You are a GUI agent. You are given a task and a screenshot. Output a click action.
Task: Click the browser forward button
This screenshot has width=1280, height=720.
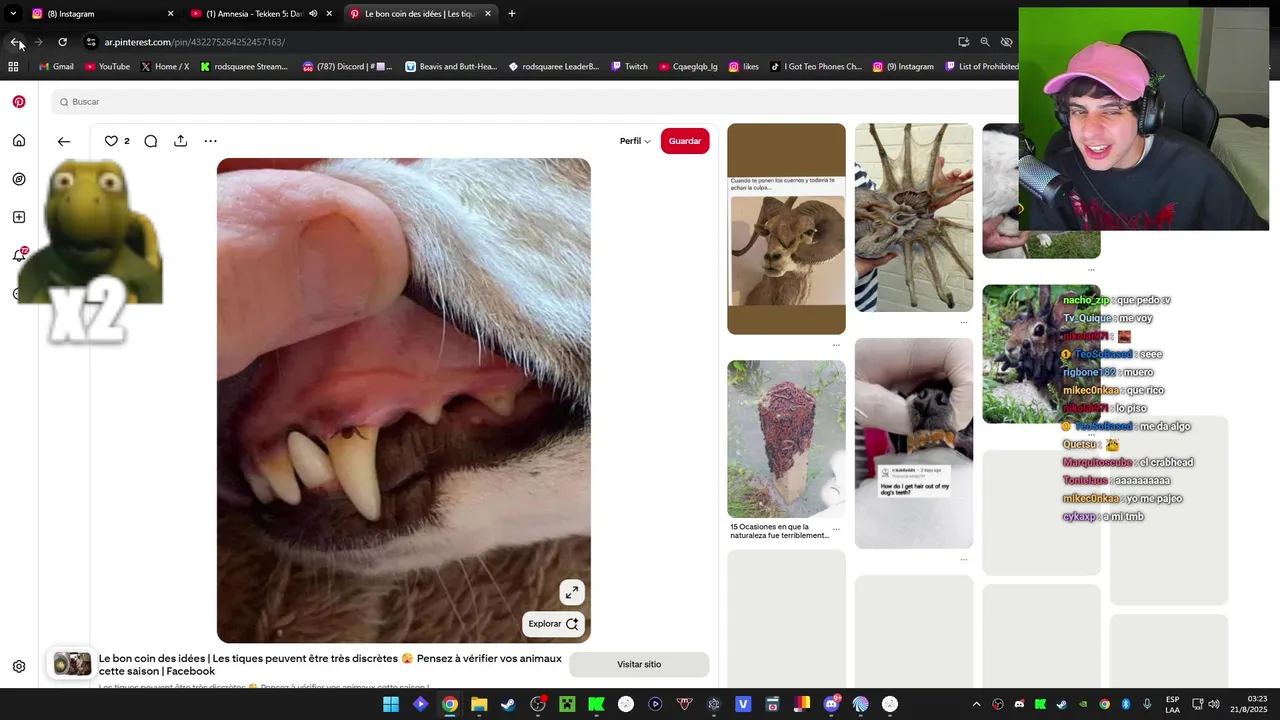pyautogui.click(x=38, y=42)
